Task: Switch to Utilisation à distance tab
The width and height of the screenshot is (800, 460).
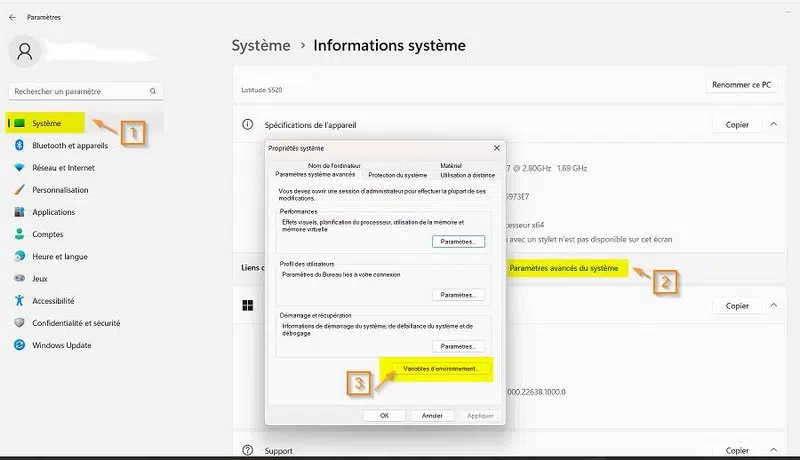Action: pos(467,175)
